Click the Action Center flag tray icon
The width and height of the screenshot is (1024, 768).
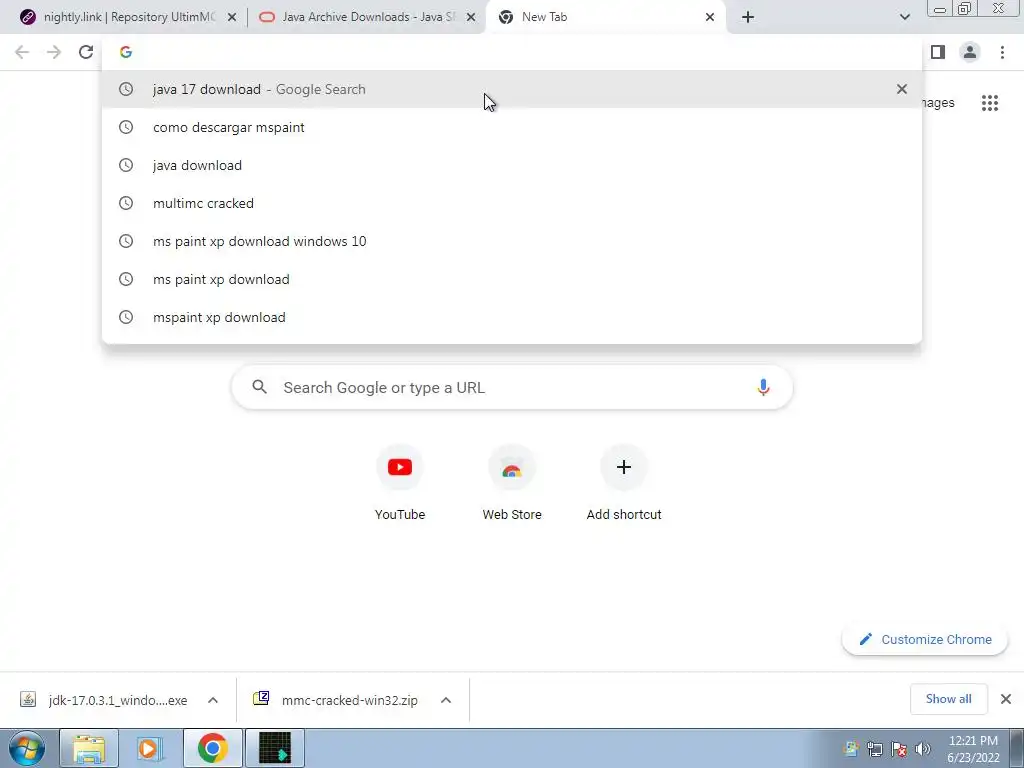tap(899, 748)
